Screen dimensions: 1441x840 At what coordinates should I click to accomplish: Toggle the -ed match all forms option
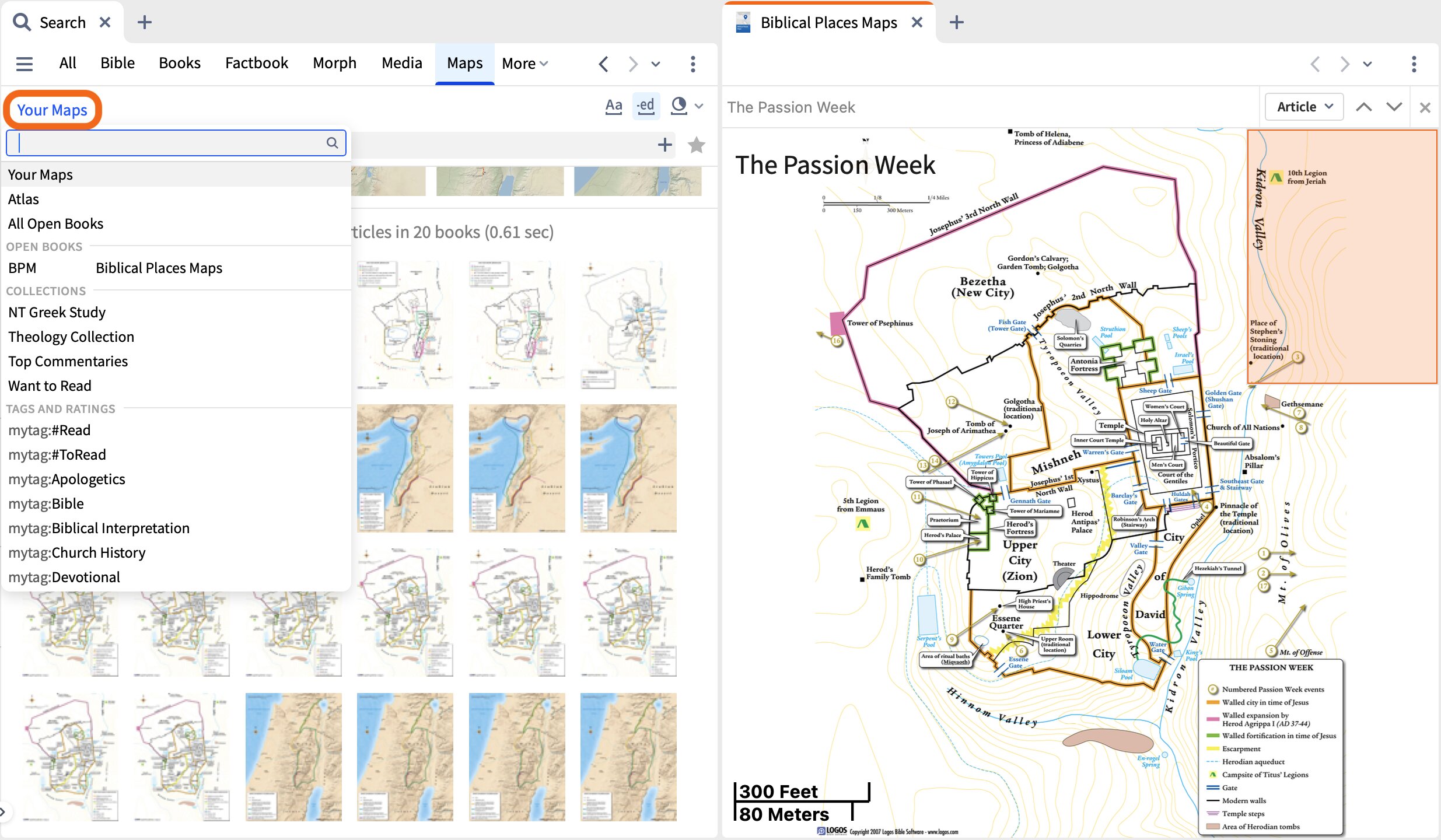646,106
